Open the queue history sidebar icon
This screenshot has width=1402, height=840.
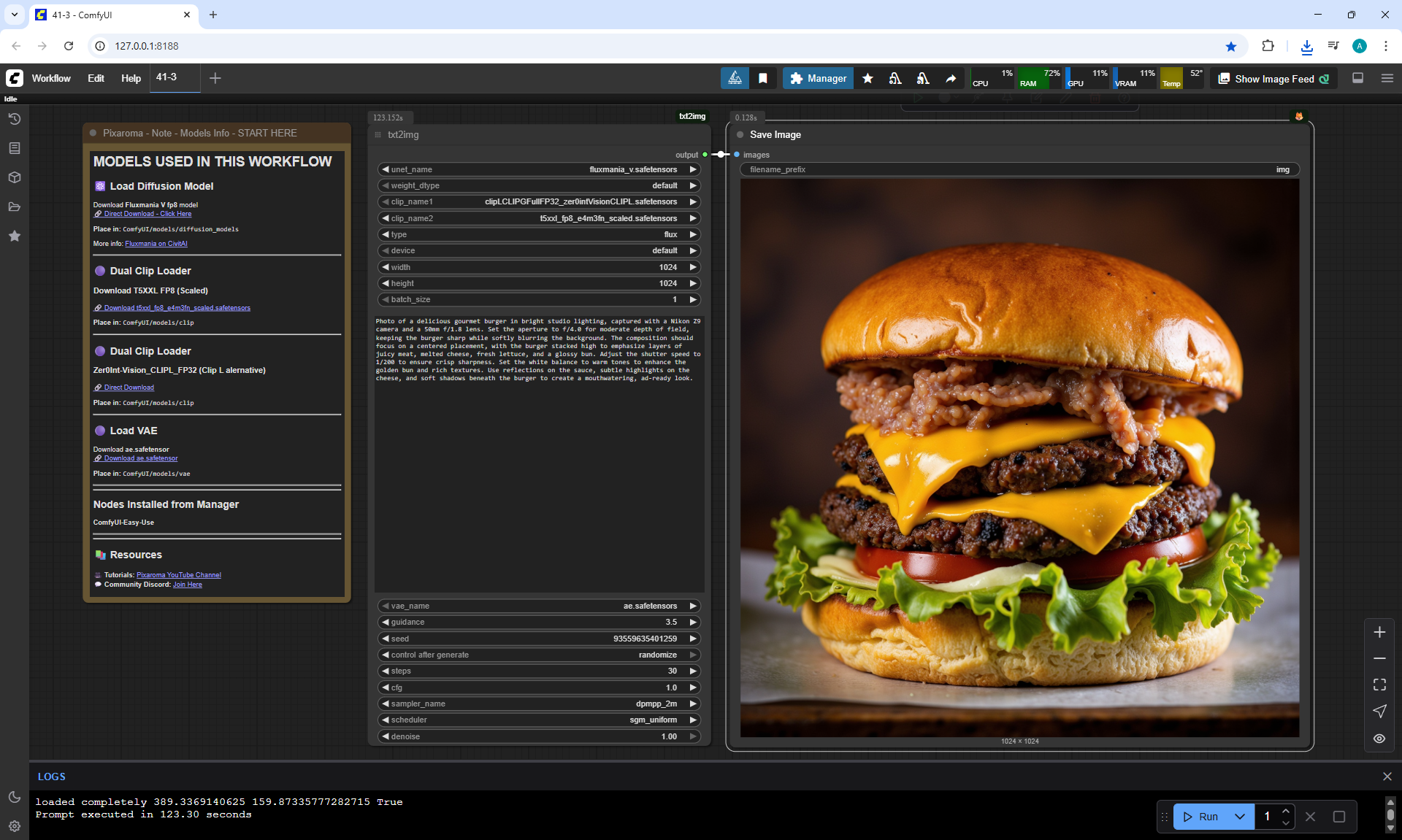click(x=14, y=119)
